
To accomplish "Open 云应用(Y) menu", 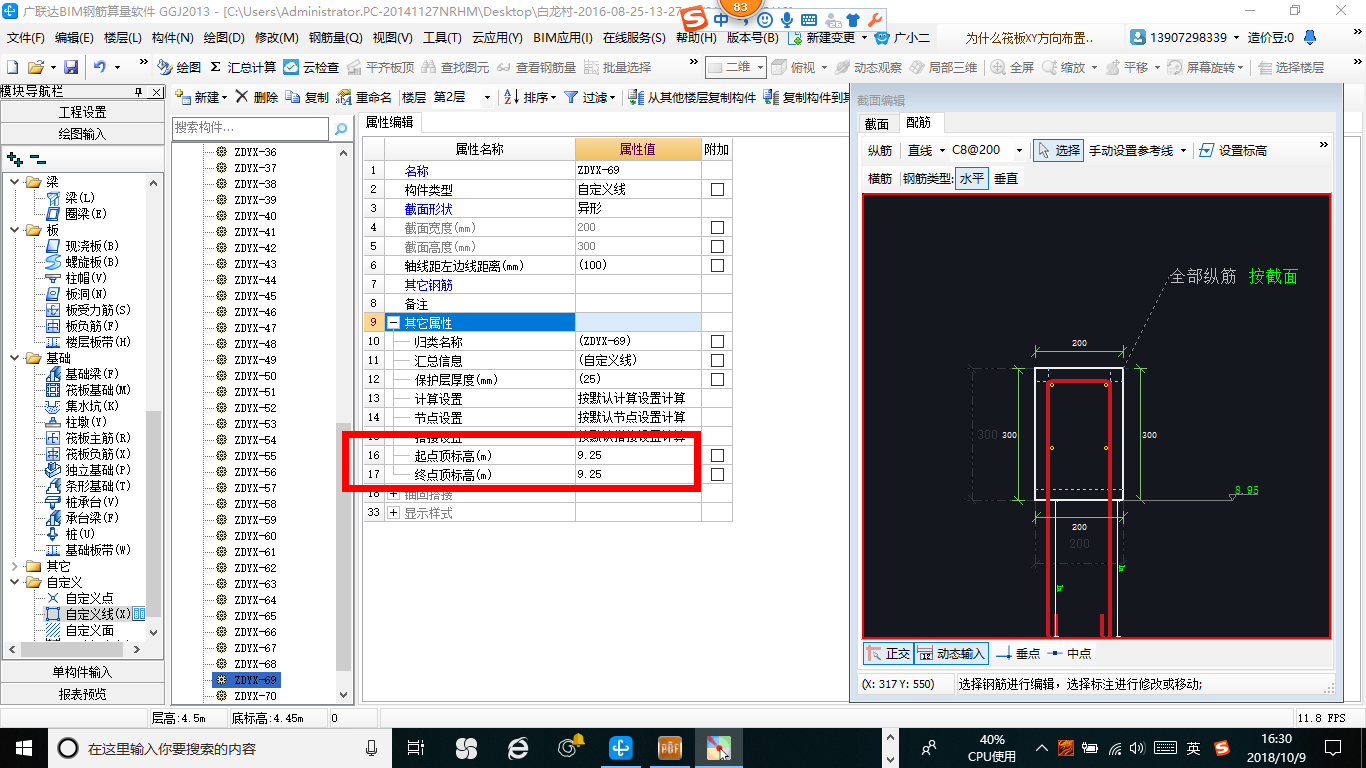I will point(497,38).
